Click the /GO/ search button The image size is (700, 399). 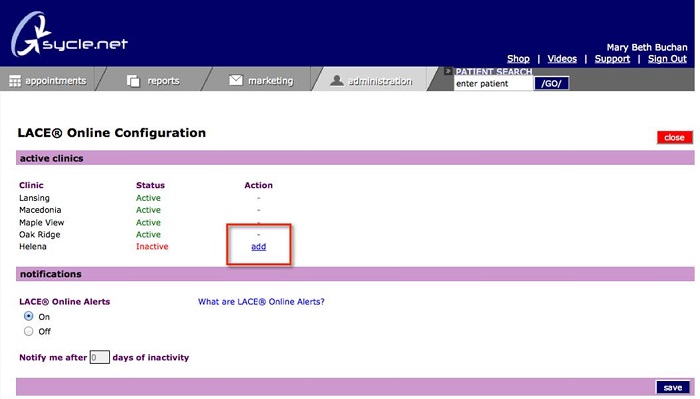(x=551, y=83)
